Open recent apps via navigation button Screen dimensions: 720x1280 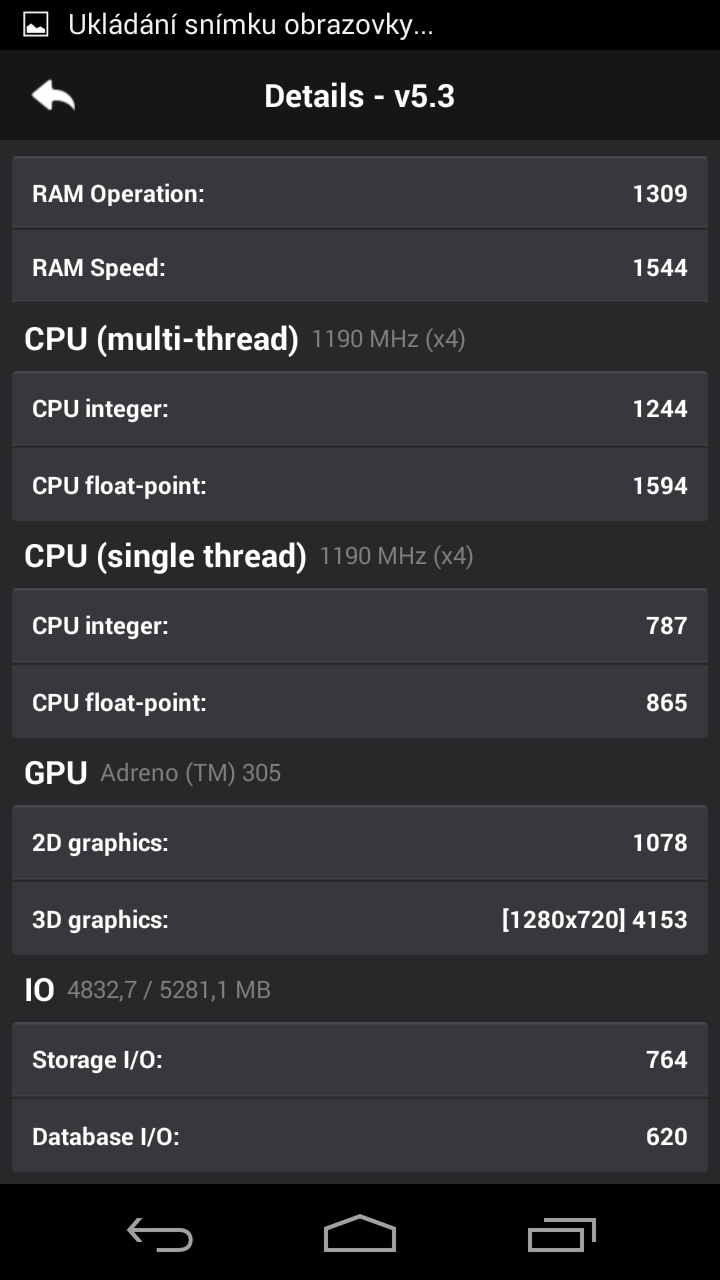pyautogui.click(x=561, y=1235)
